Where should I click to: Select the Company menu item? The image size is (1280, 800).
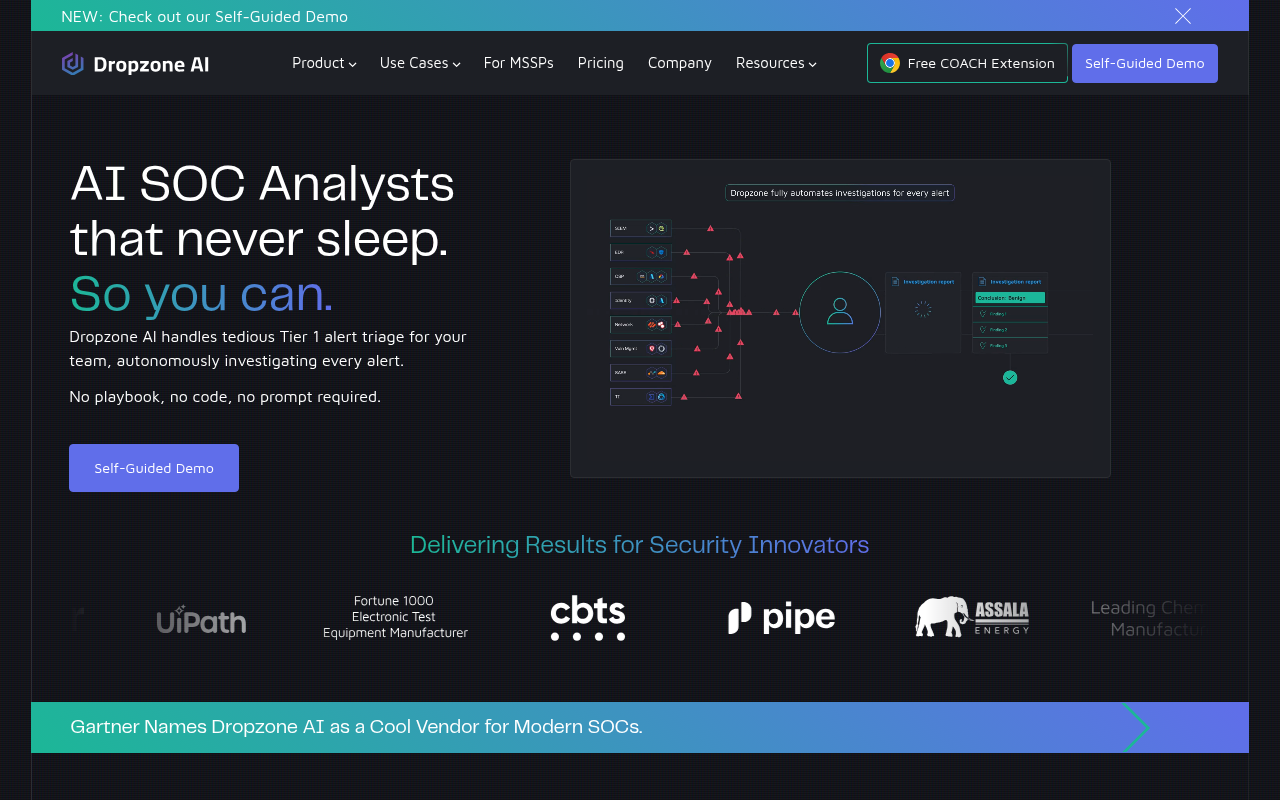pos(679,62)
